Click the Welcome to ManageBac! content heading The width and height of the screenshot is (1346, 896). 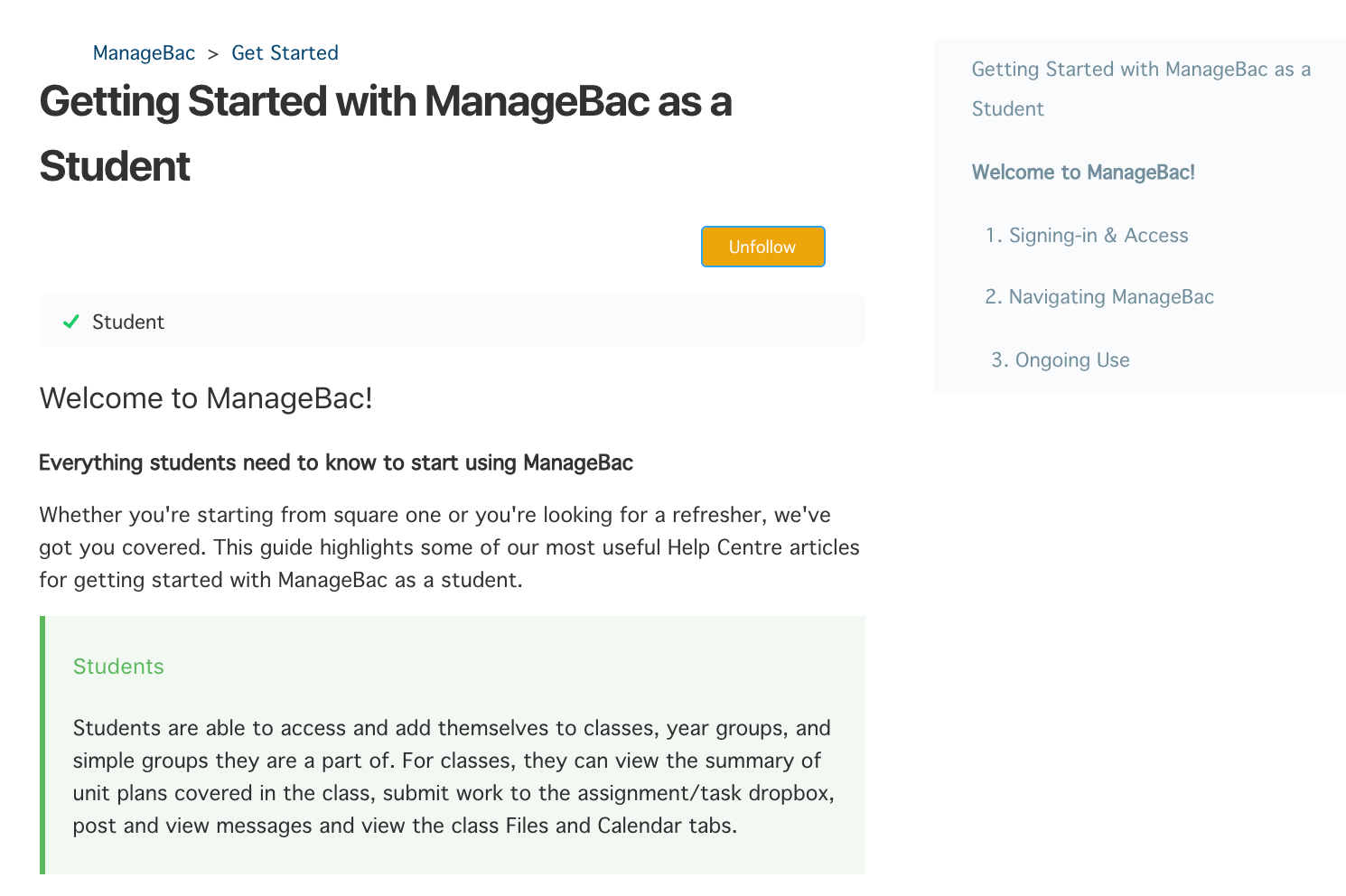pos(206,398)
